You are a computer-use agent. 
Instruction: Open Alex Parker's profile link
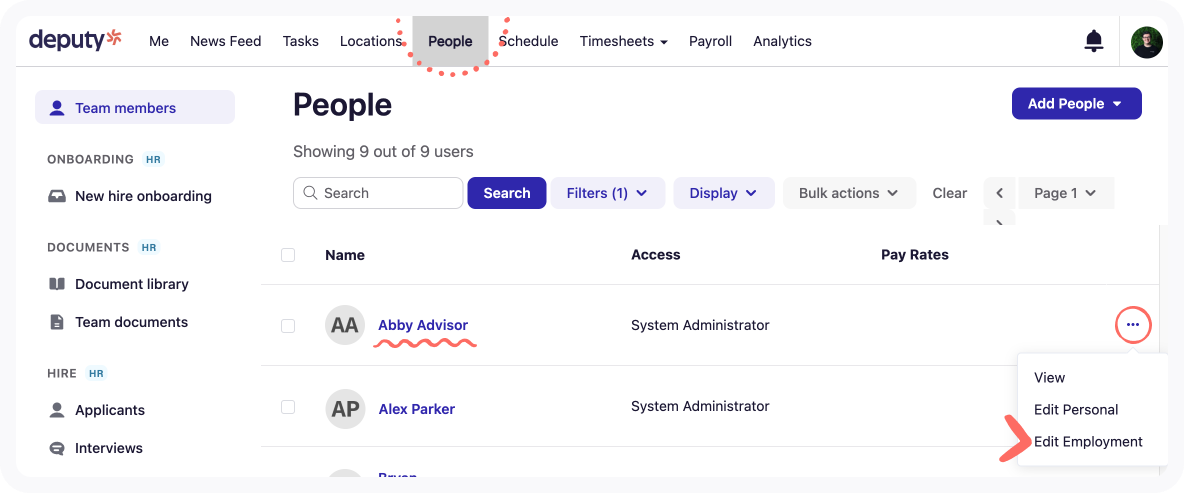click(x=416, y=409)
